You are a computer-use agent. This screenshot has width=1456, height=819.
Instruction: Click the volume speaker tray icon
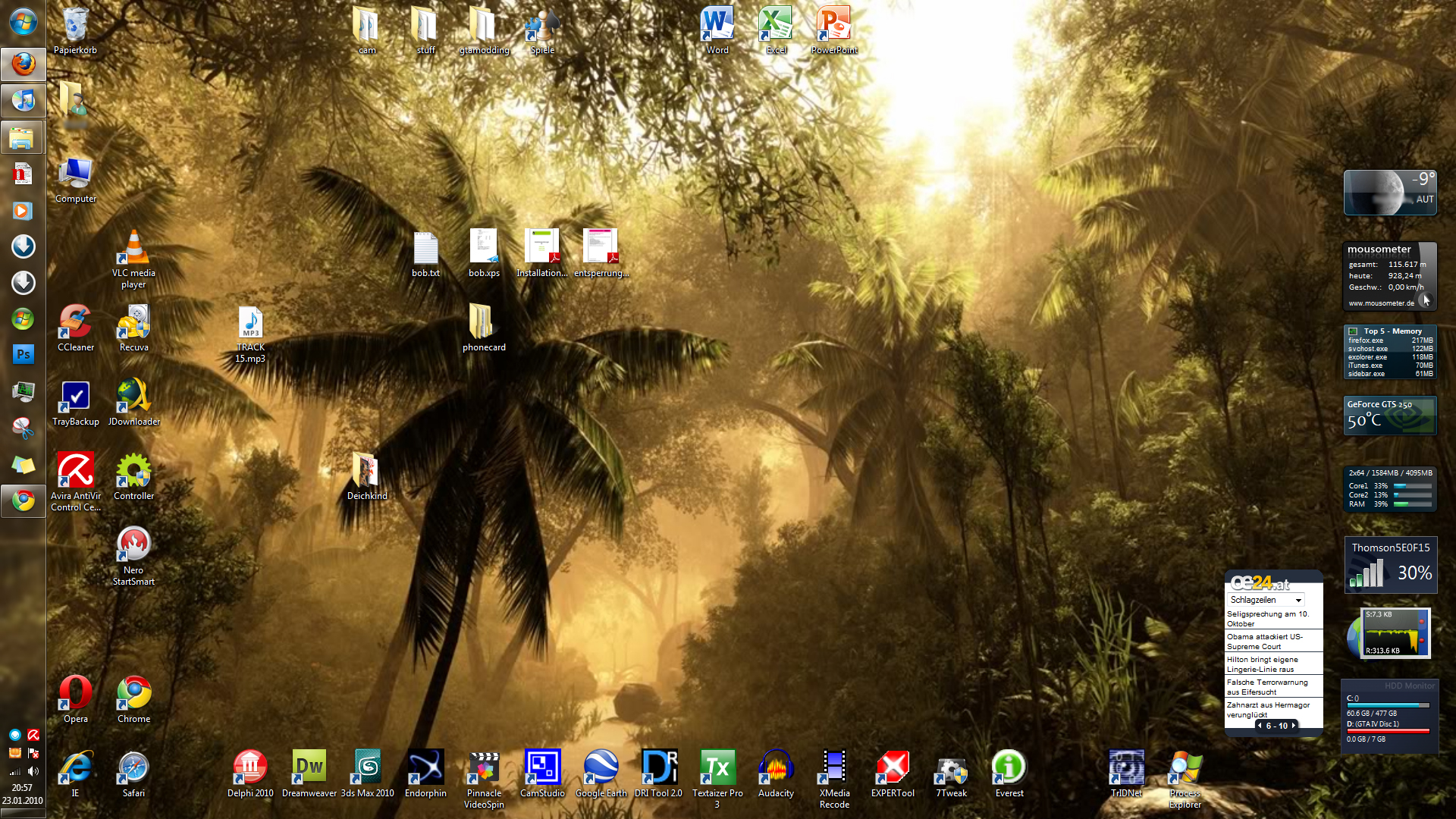[33, 771]
